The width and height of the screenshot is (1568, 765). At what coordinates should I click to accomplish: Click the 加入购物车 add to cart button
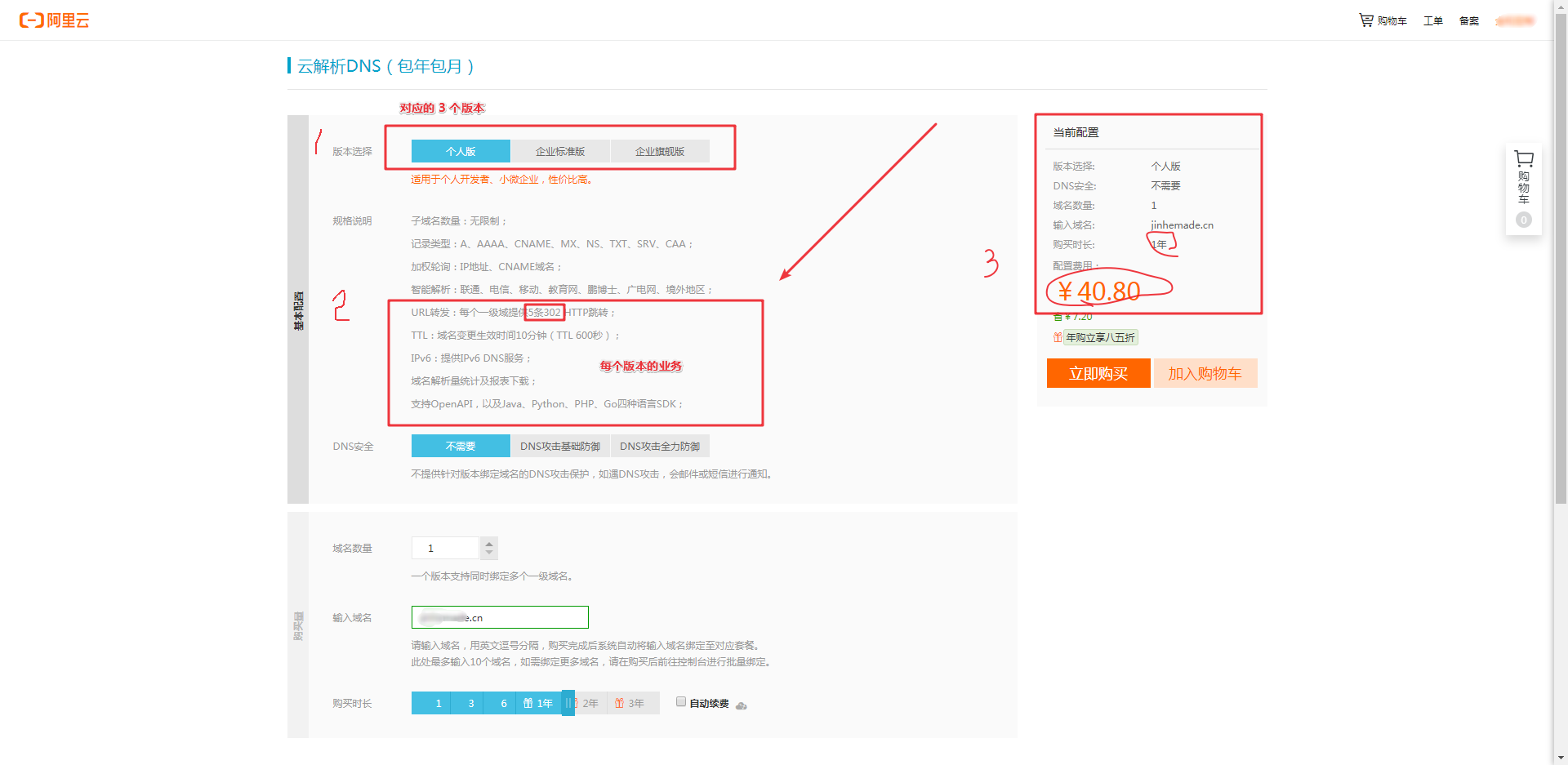coord(1205,373)
